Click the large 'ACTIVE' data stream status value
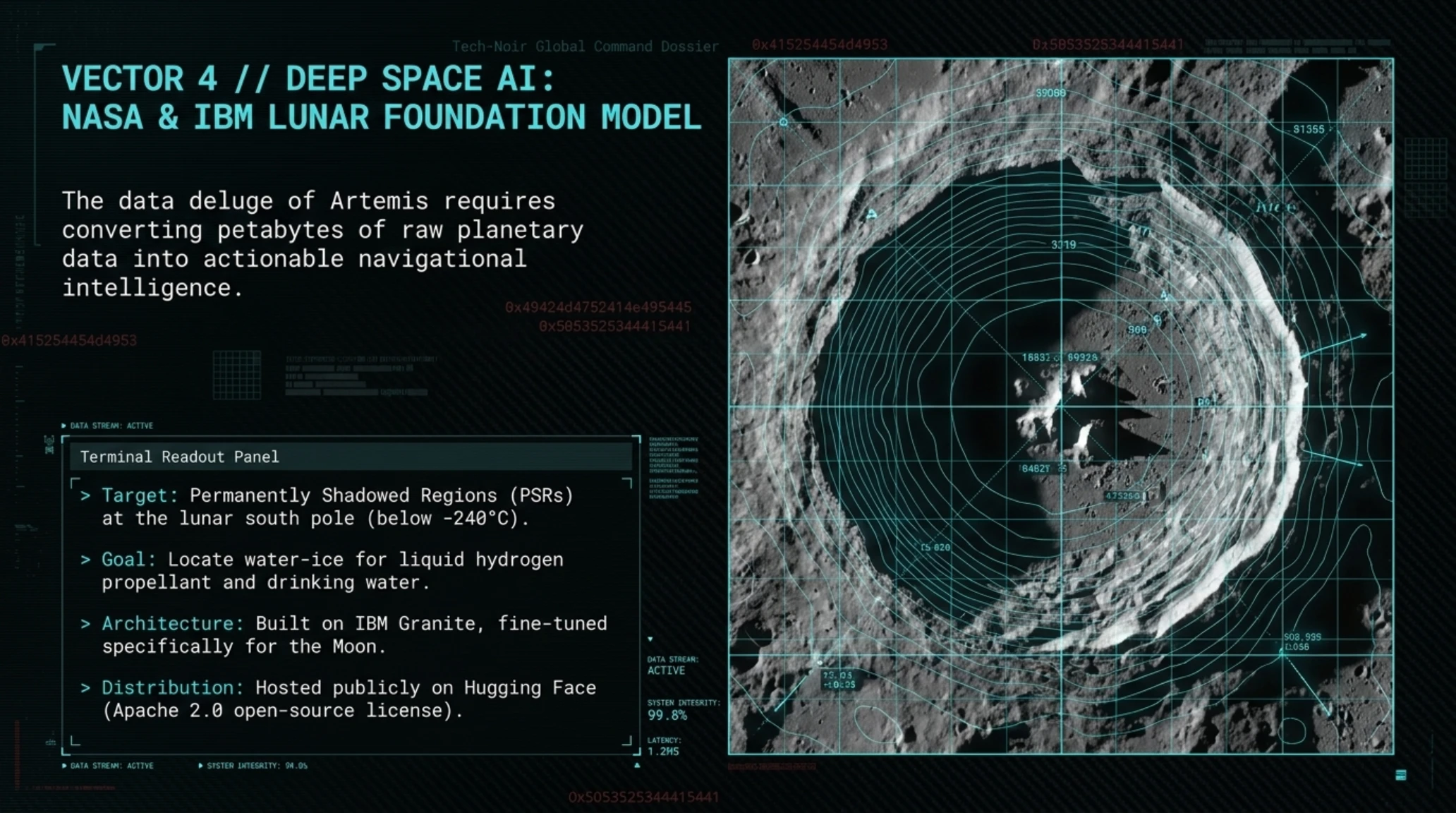 pyautogui.click(x=667, y=670)
